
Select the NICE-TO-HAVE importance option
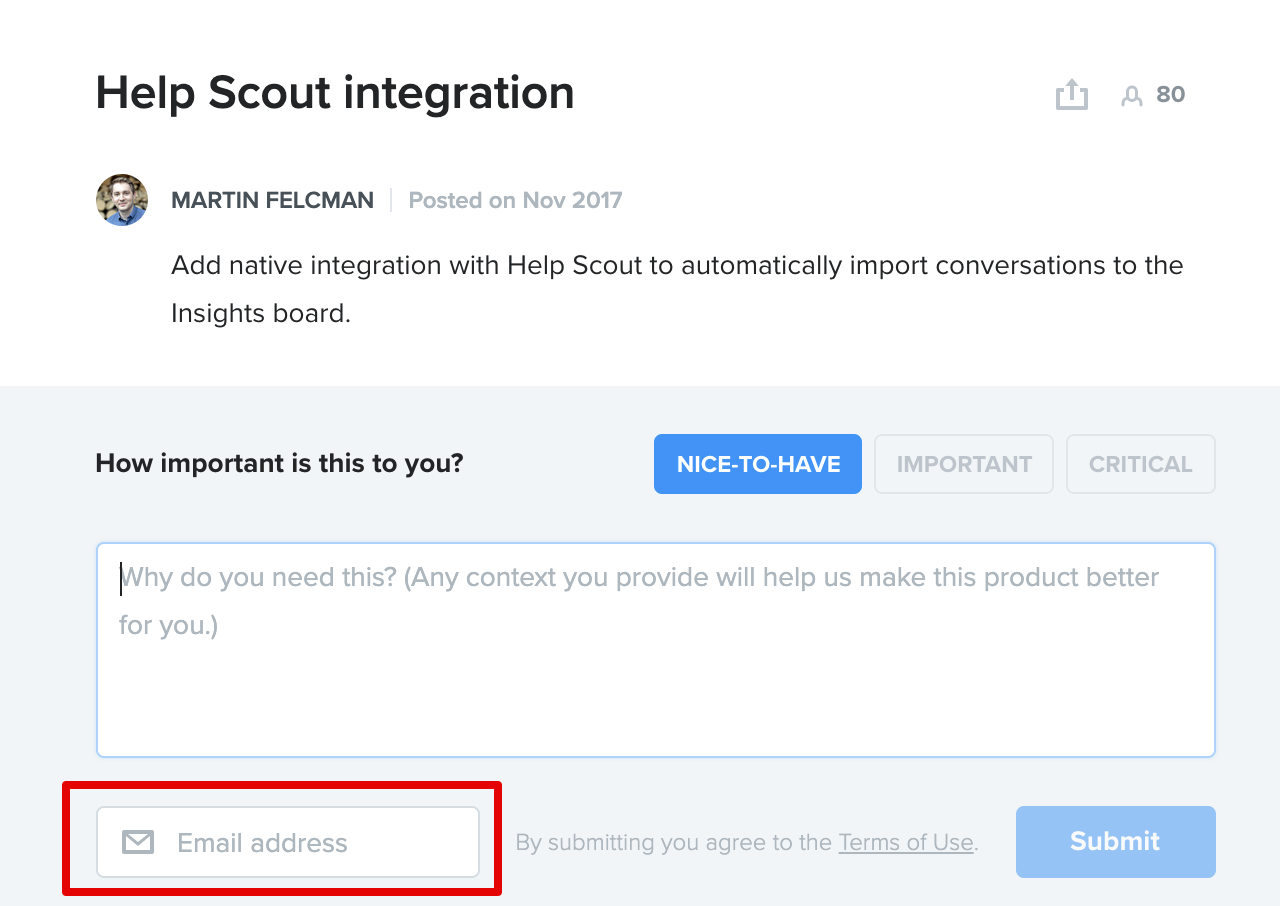click(x=758, y=464)
